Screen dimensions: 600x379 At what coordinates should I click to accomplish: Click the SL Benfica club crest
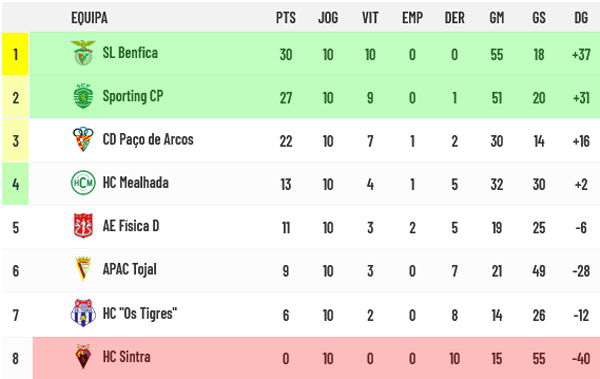click(x=83, y=53)
